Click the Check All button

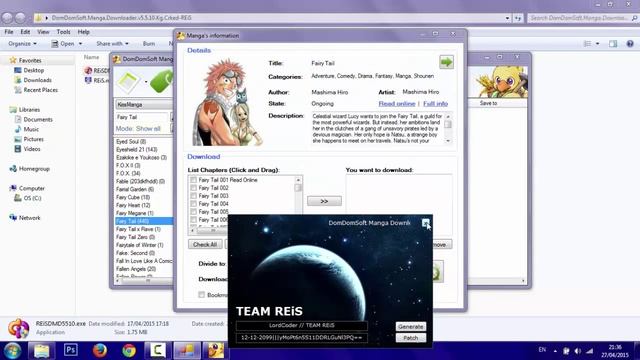pos(205,244)
